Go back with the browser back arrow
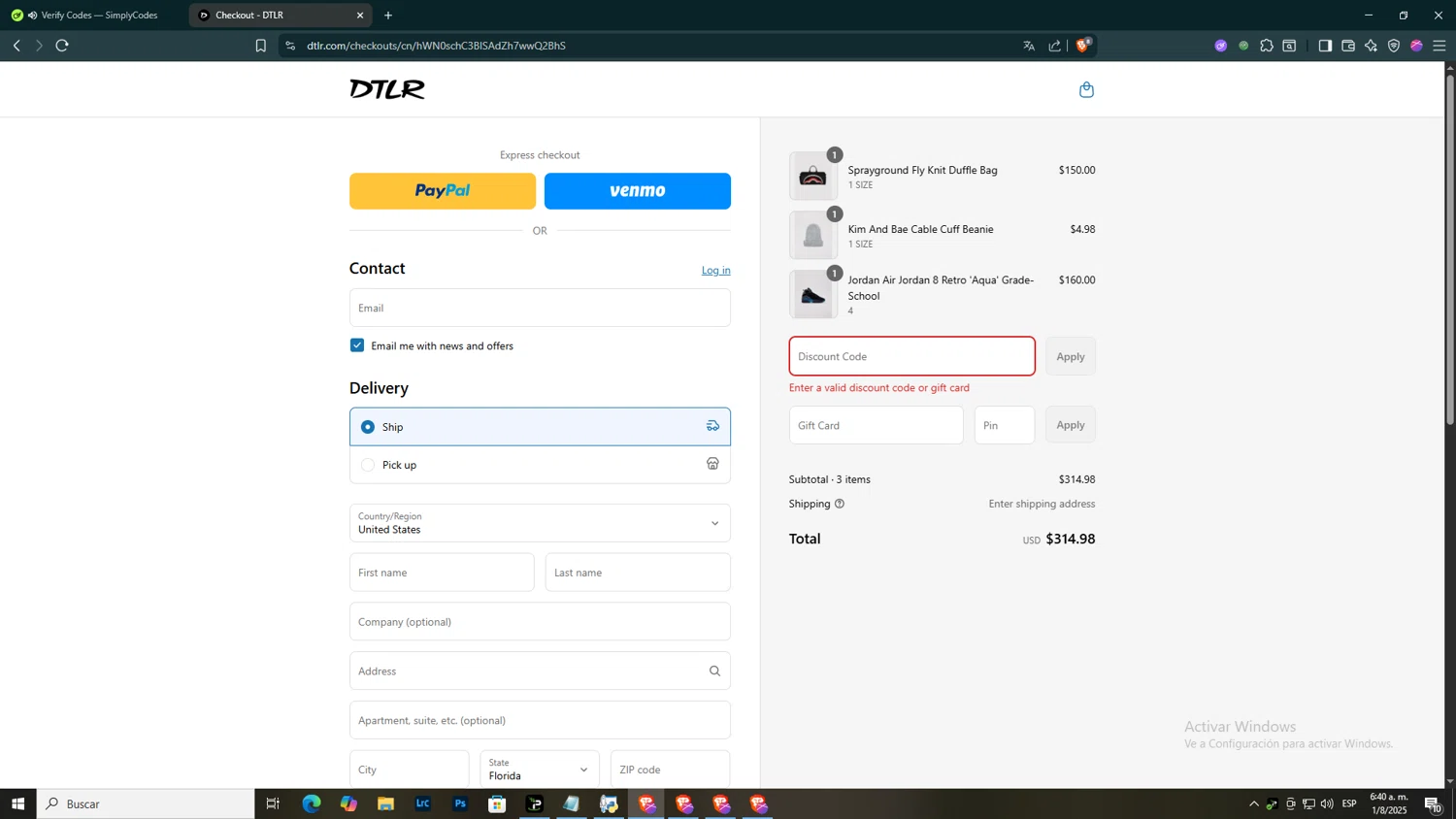 17,46
